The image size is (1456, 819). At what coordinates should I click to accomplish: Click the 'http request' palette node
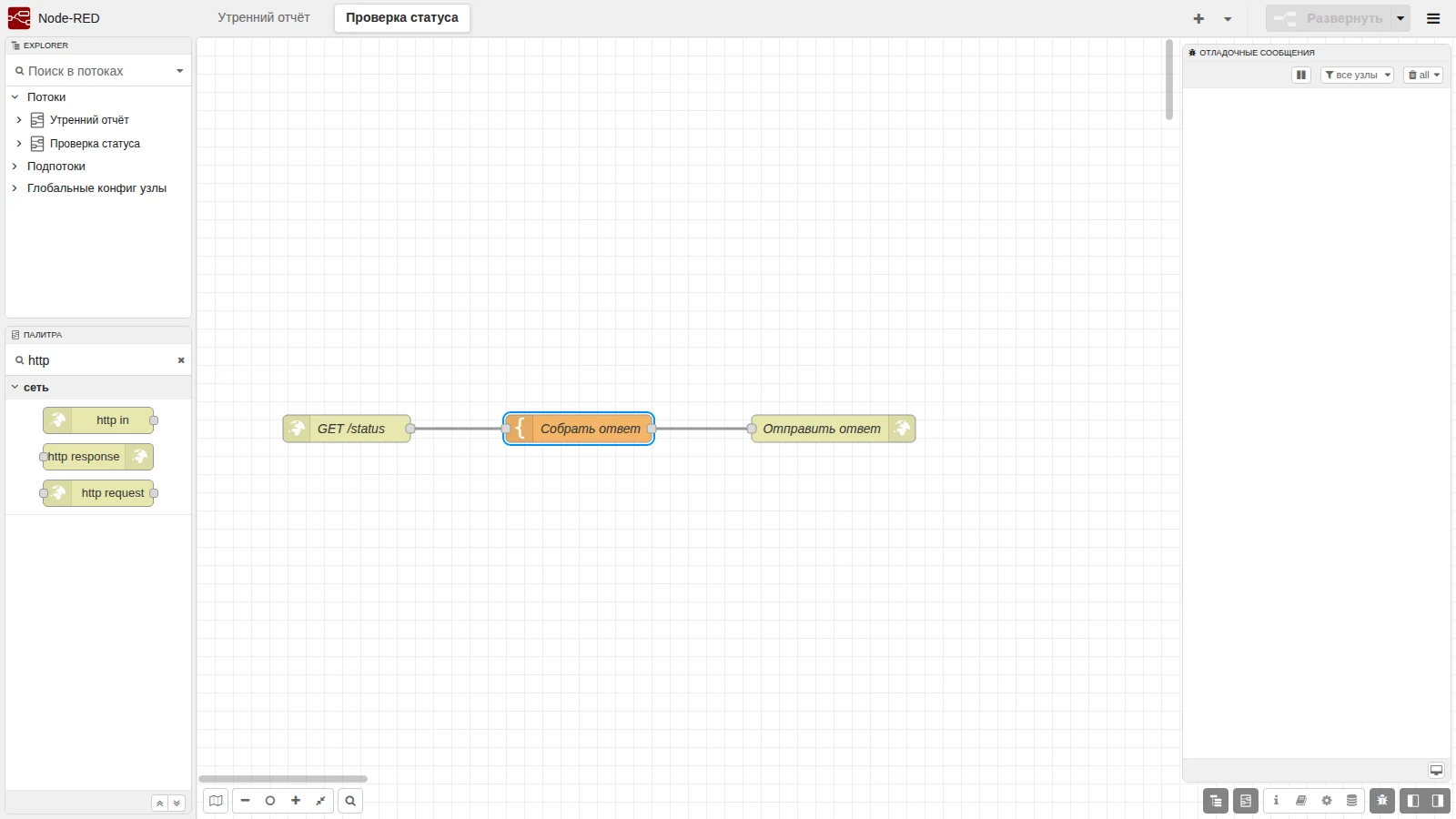[98, 493]
